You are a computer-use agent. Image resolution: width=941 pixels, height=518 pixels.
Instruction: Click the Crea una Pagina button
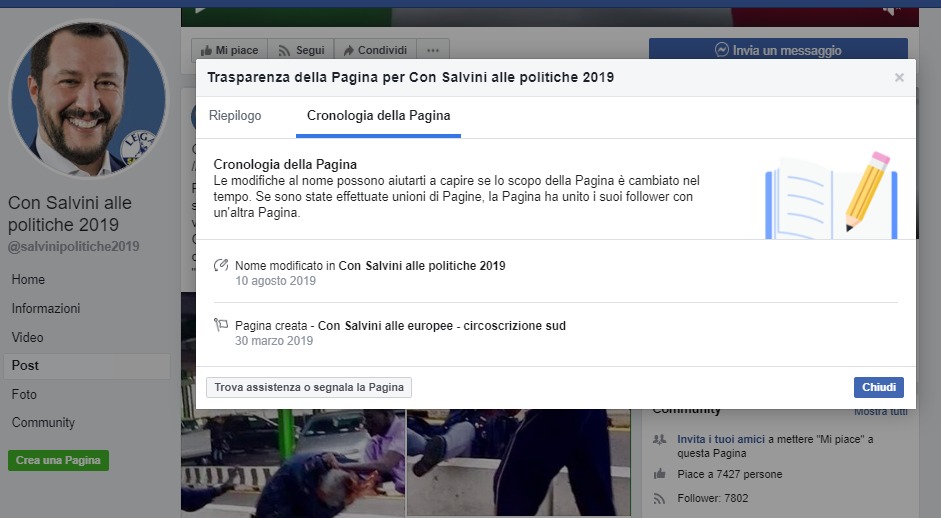[x=58, y=460]
